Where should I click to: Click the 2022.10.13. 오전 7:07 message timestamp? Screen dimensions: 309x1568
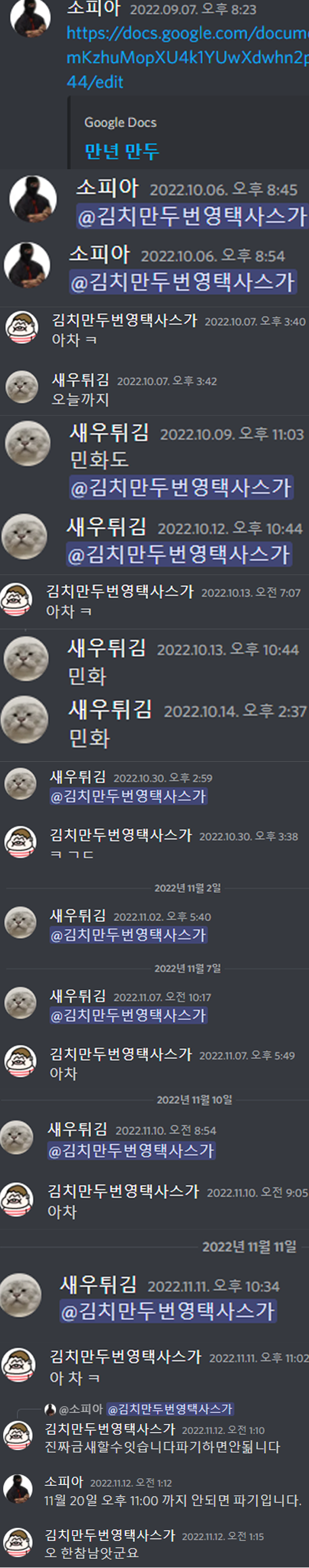[250, 593]
